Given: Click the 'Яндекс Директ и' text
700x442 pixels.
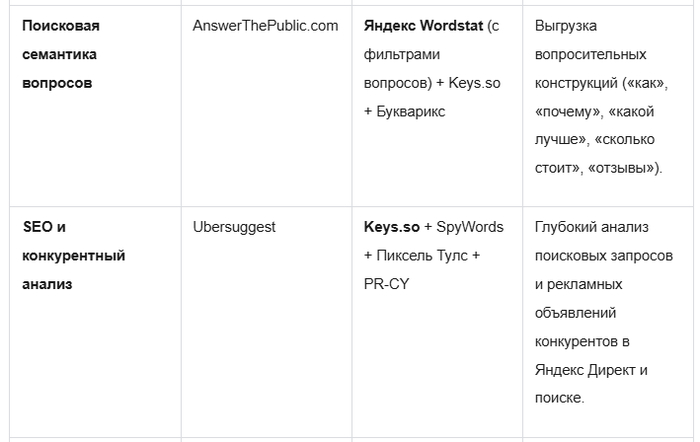Looking at the screenshot, I should point(591,370).
